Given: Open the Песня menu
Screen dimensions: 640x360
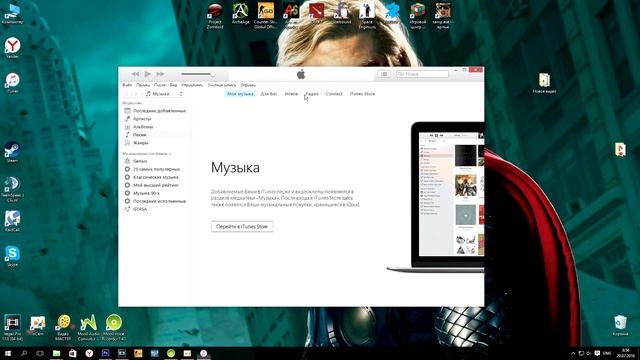Looking at the screenshot, I should (160, 85).
